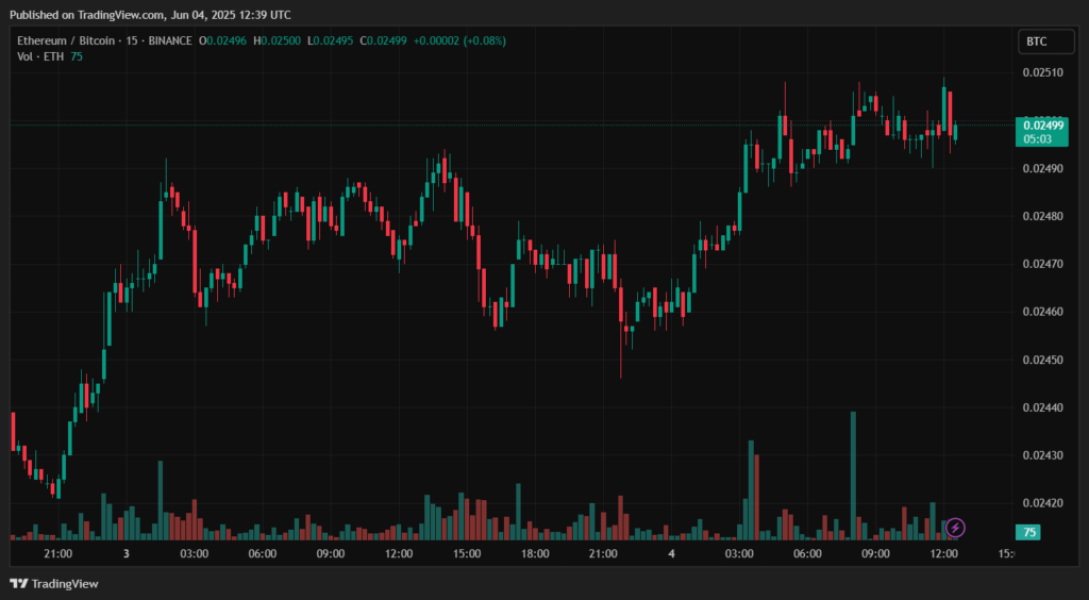
Task: Click the TradingView logo at bottom left
Action: pyautogui.click(x=54, y=583)
